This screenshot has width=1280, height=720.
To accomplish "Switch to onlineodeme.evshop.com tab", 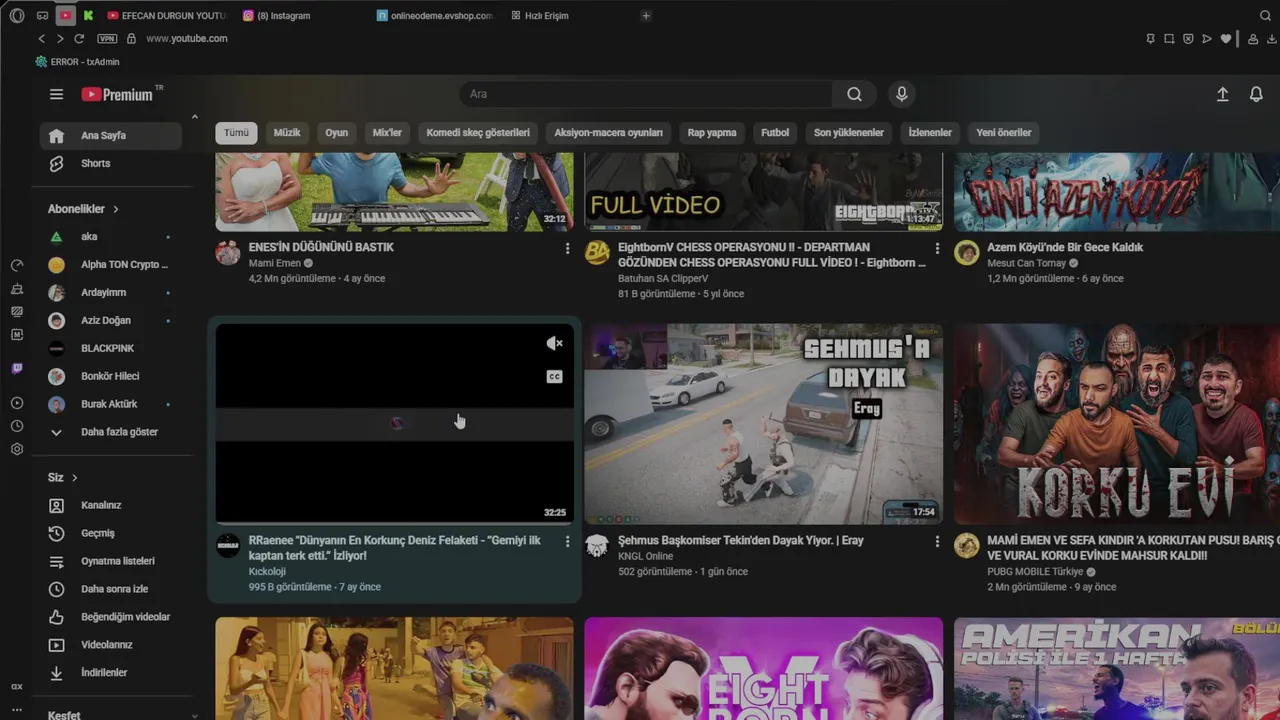I will pyautogui.click(x=434, y=15).
